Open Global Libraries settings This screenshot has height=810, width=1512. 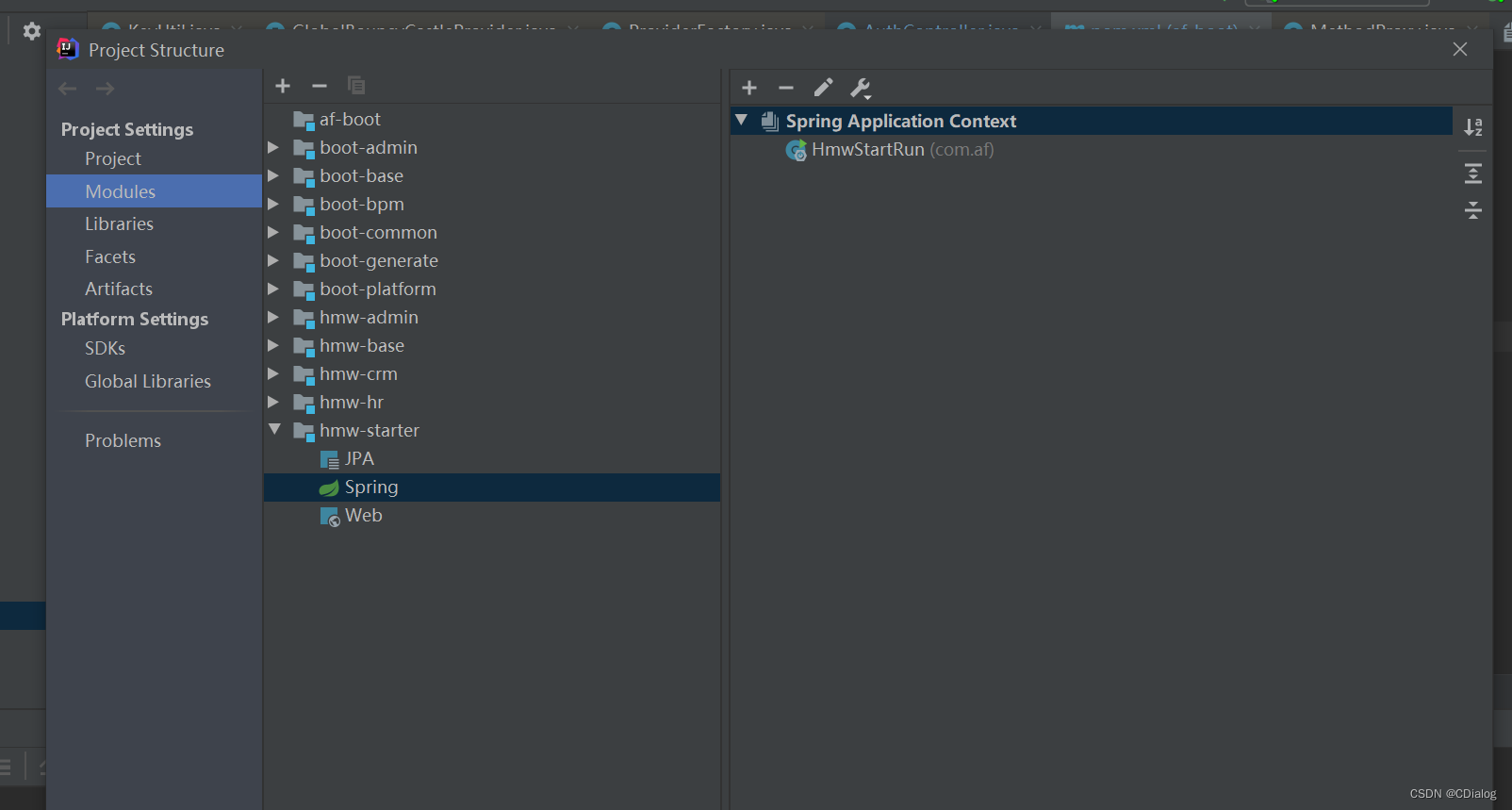(x=148, y=381)
